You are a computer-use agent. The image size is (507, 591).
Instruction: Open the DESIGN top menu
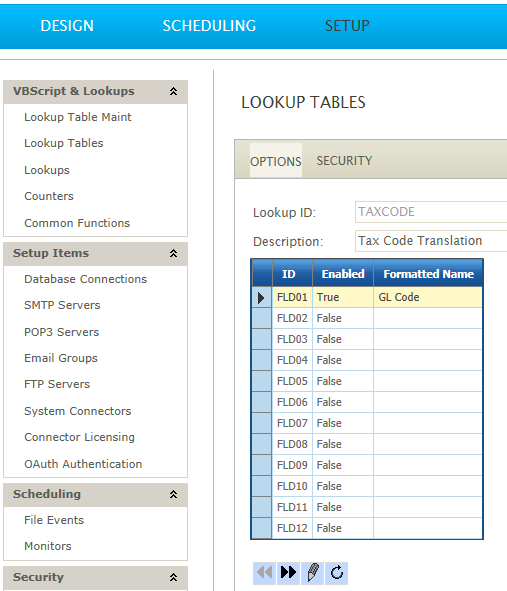click(x=67, y=26)
